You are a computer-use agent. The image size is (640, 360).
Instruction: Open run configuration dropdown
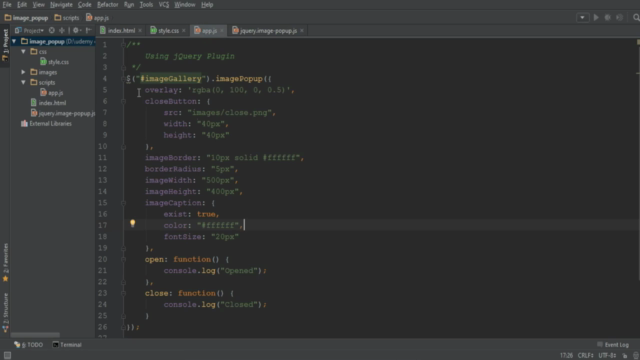pos(582,18)
